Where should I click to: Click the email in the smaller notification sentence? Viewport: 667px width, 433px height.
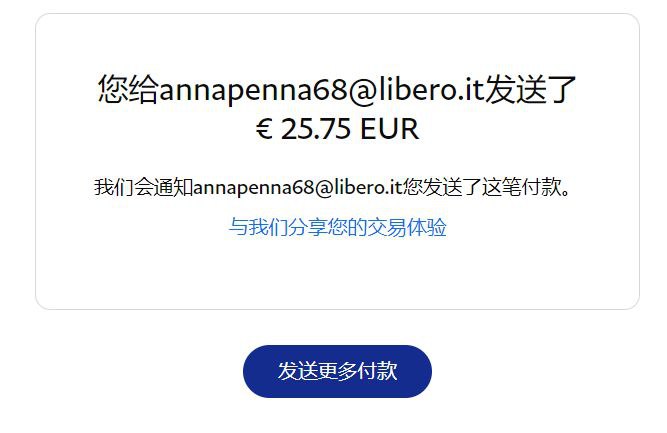coord(298,188)
